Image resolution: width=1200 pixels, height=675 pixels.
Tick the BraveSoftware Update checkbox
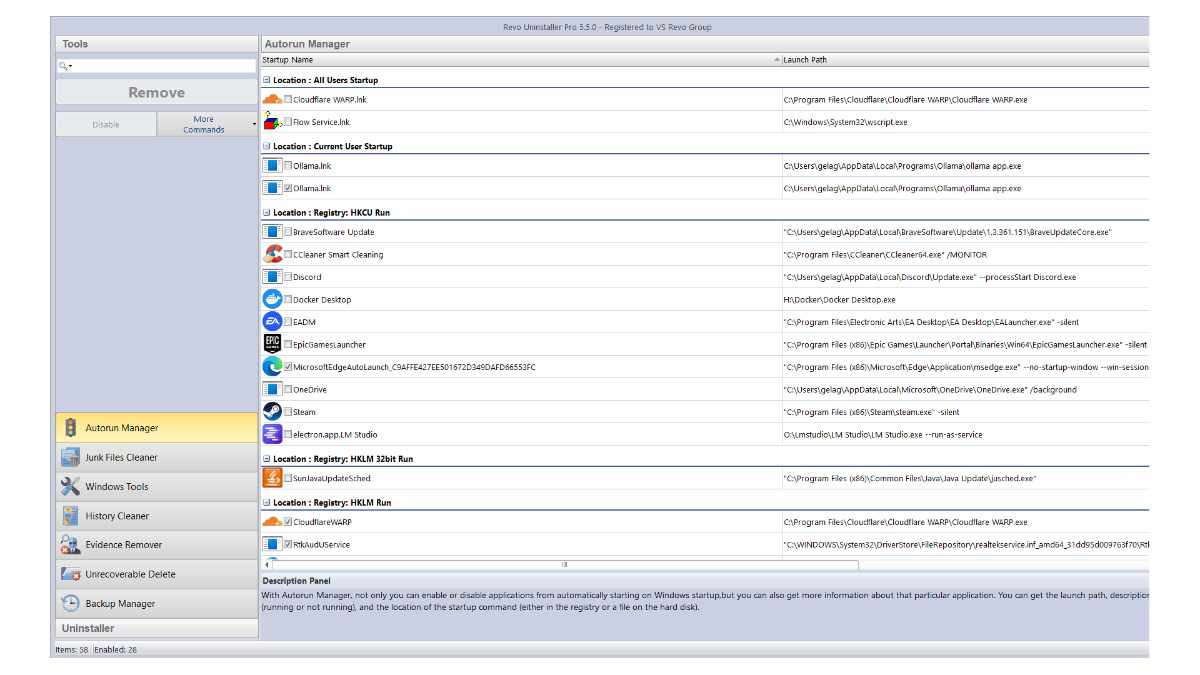[x=288, y=232]
